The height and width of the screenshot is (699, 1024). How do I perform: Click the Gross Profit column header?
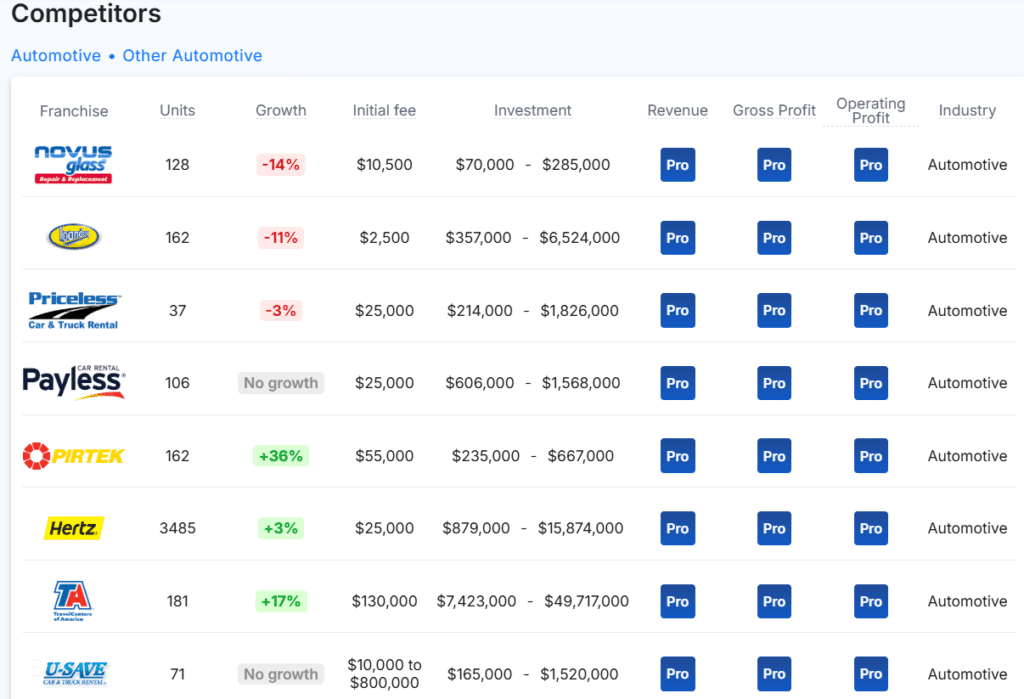point(774,110)
